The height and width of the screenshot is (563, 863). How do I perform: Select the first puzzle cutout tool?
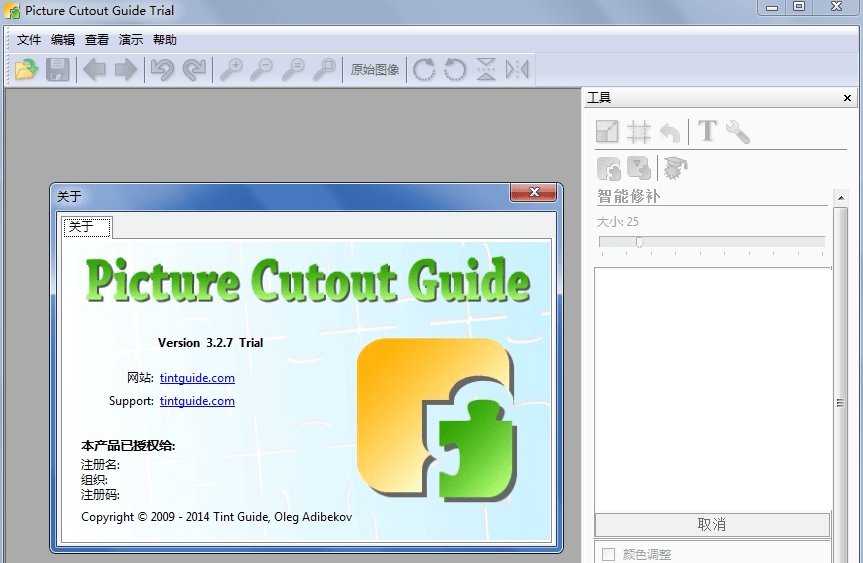click(609, 168)
